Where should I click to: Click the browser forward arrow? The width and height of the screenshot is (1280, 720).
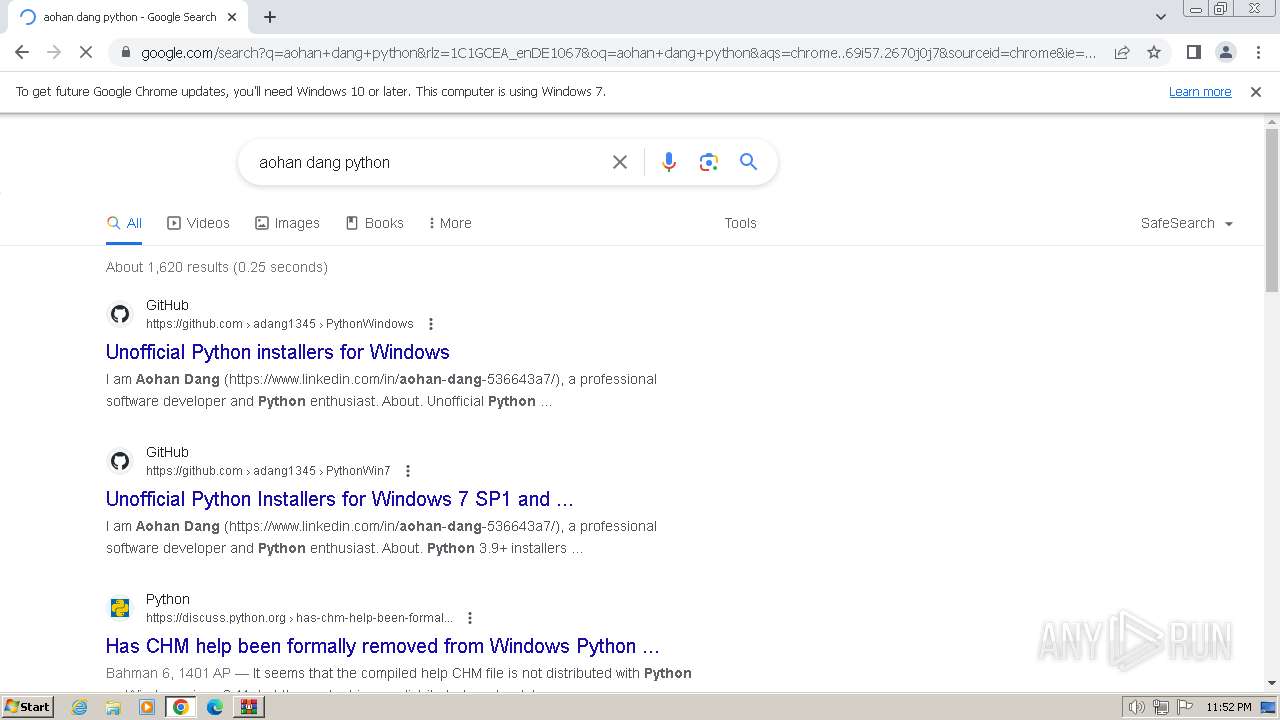click(54, 52)
